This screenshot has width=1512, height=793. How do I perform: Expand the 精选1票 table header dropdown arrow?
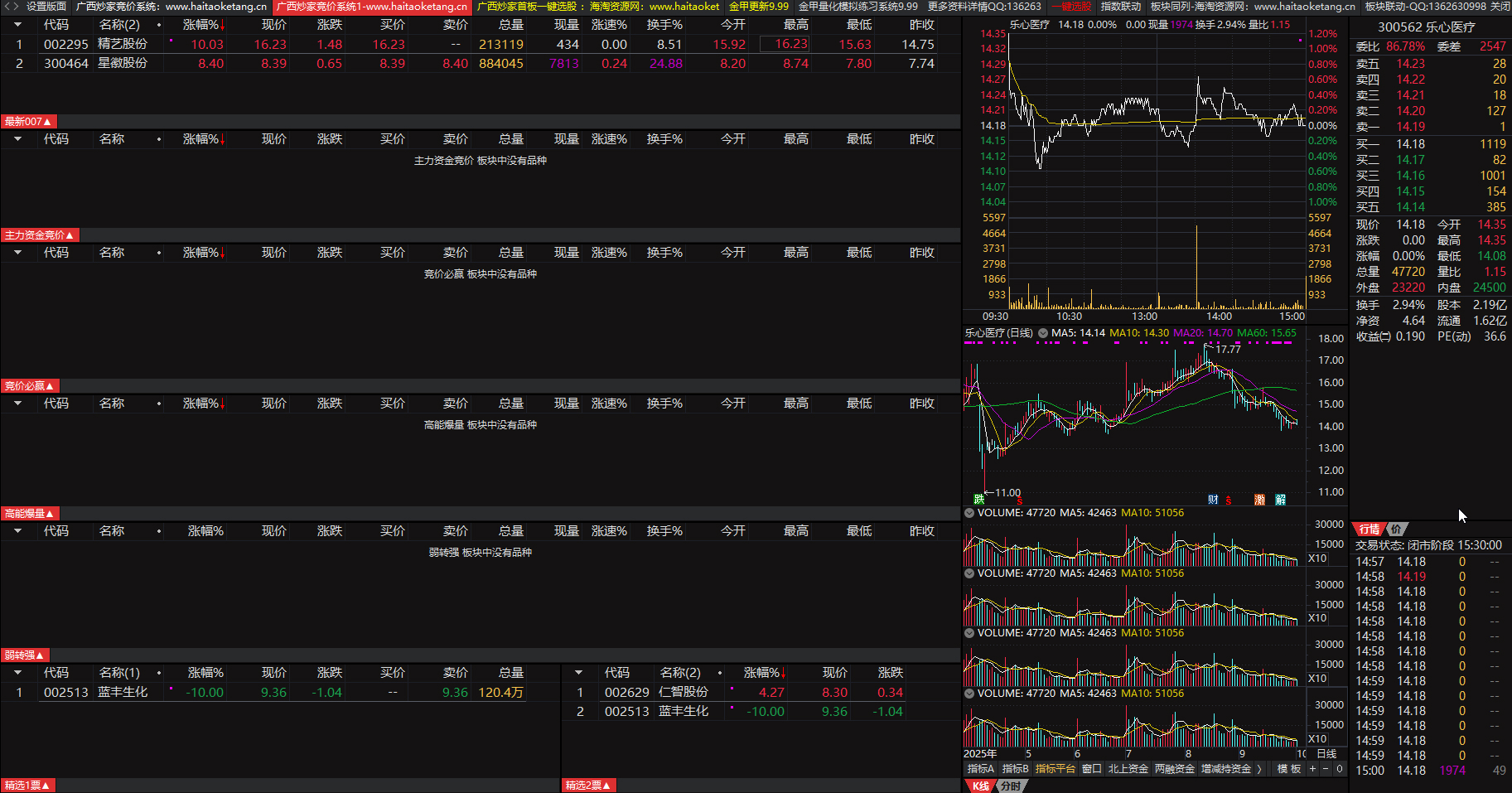click(17, 673)
